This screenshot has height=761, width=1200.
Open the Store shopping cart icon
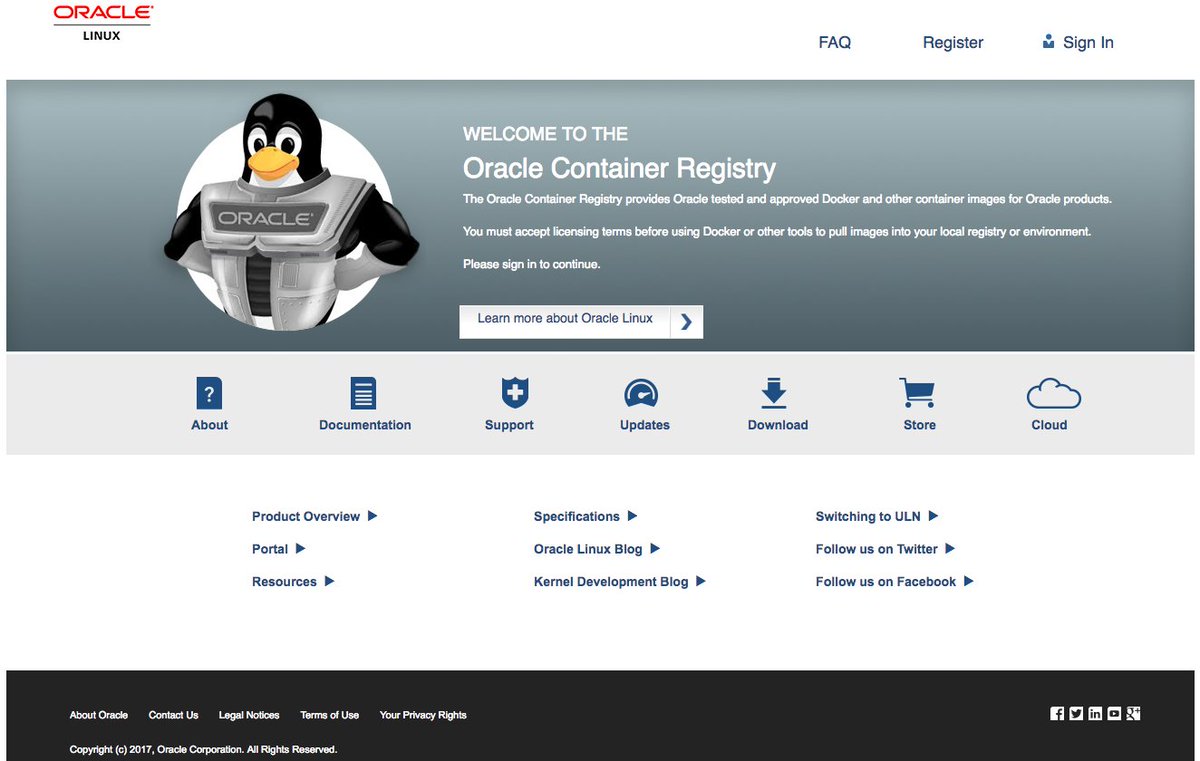pyautogui.click(x=917, y=393)
